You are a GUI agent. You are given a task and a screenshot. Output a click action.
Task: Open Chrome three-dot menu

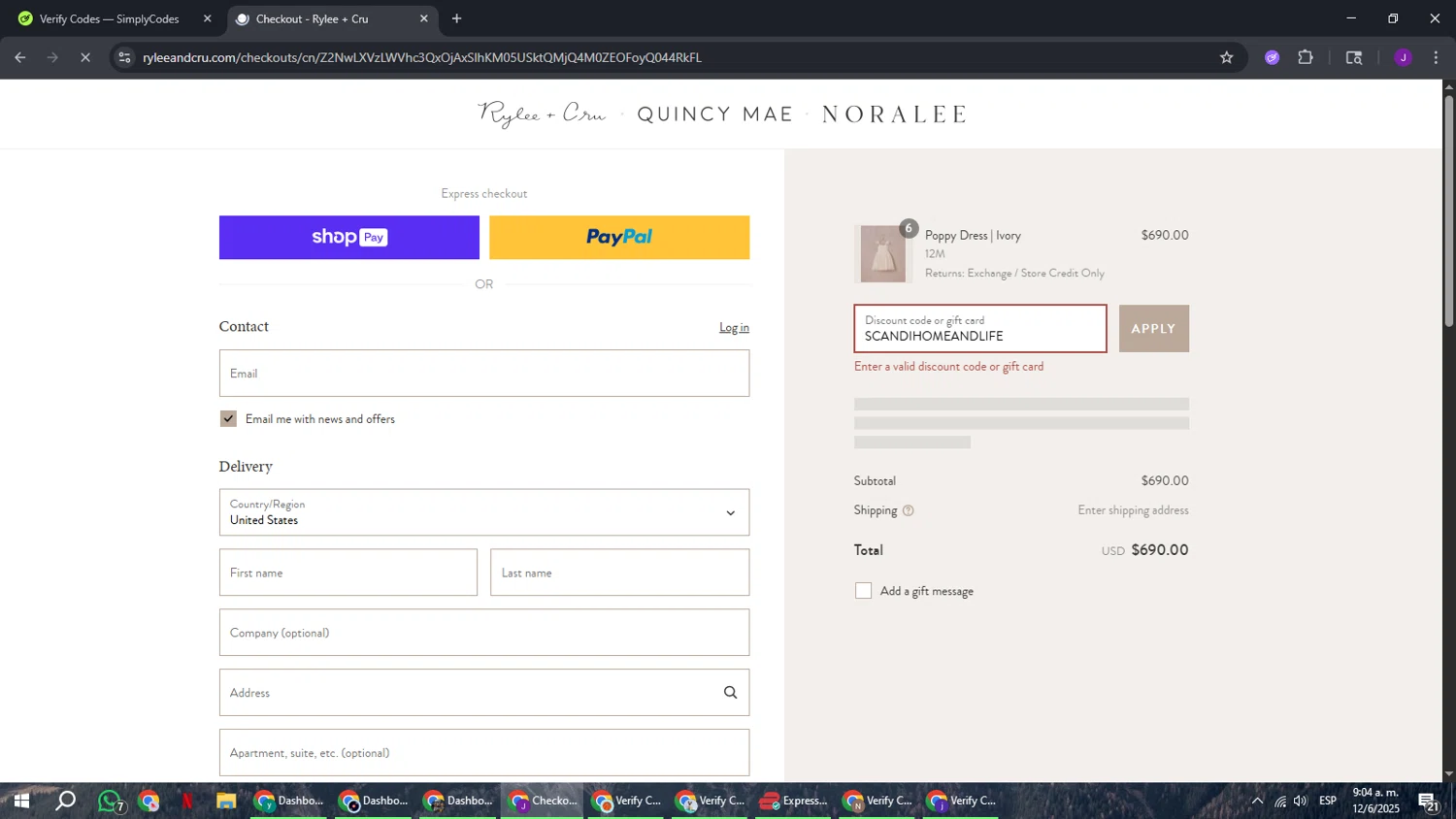[1436, 57]
